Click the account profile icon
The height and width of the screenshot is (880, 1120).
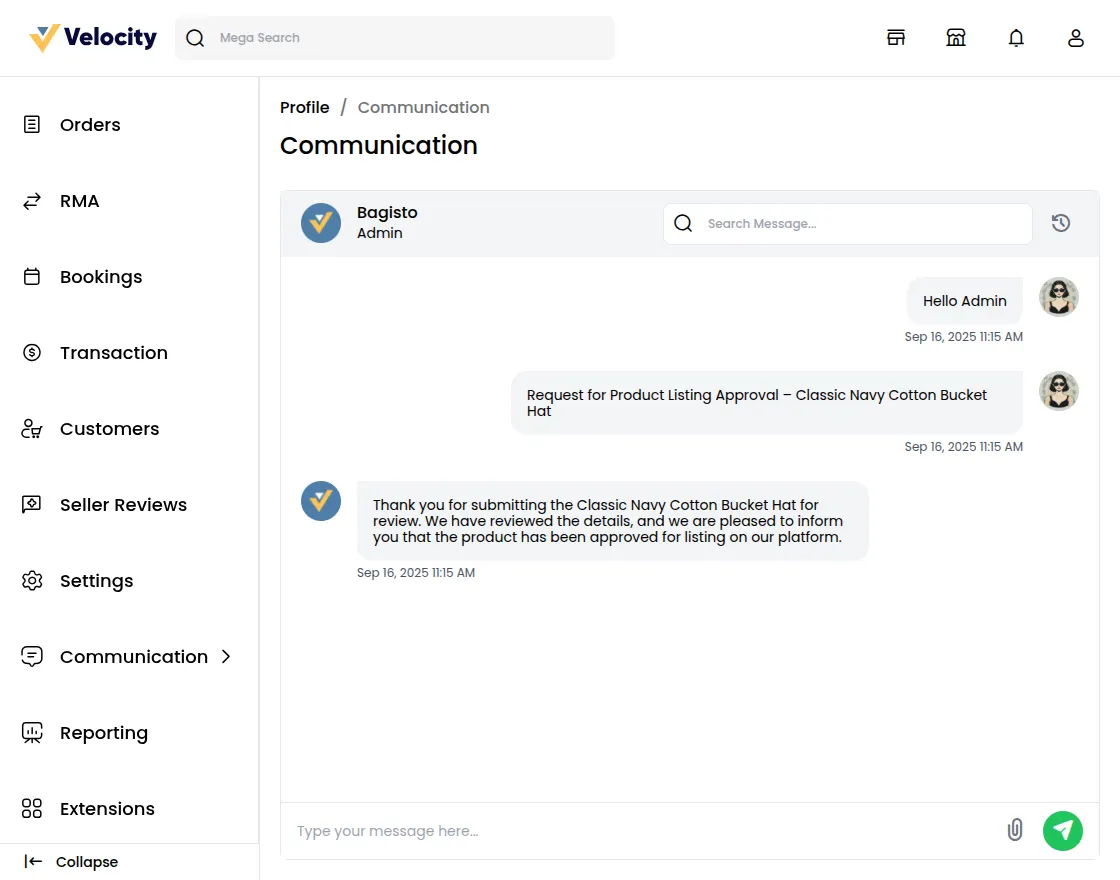pos(1076,37)
